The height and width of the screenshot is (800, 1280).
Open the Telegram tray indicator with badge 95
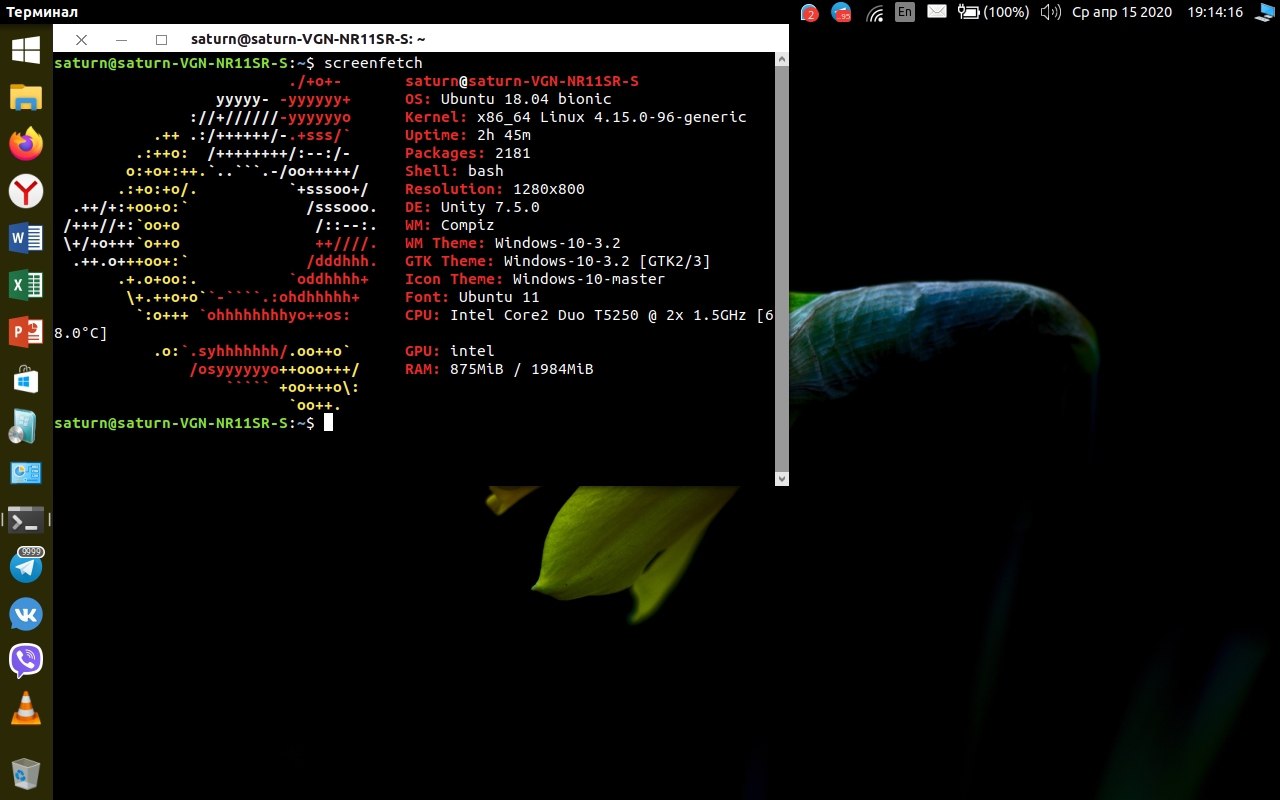[841, 13]
